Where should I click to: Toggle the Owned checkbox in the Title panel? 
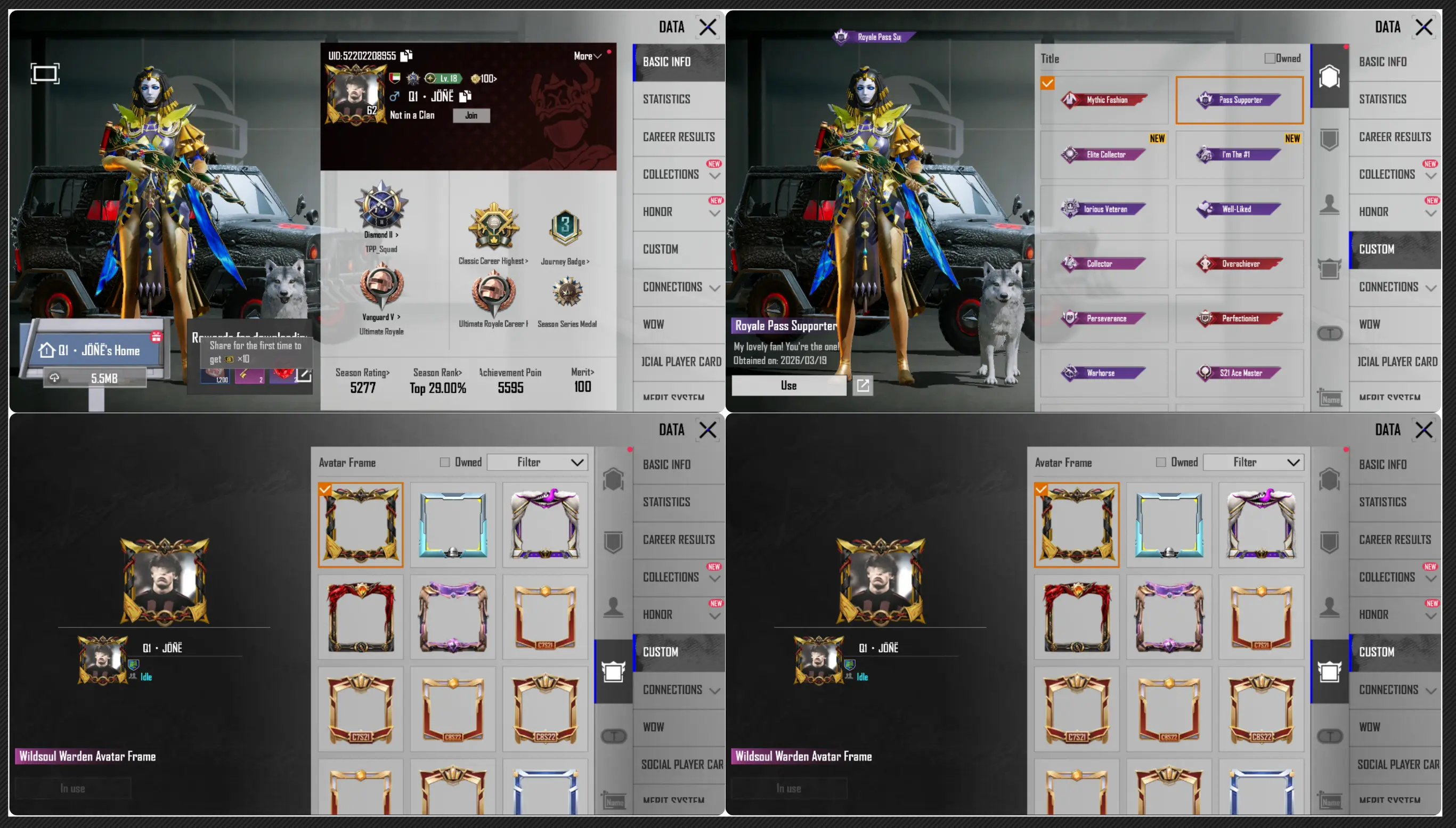pyautogui.click(x=1270, y=59)
